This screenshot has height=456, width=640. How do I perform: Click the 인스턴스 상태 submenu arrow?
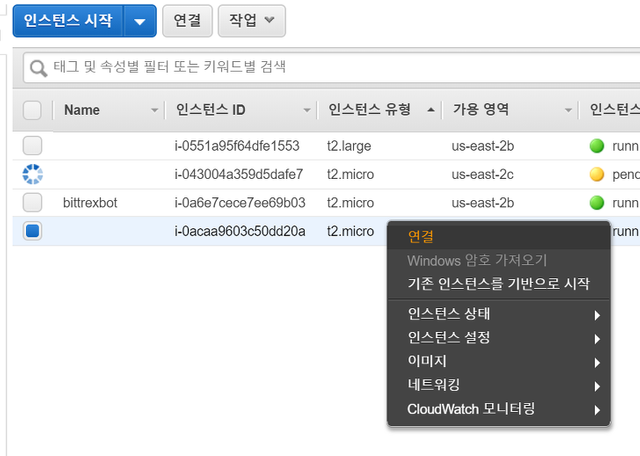597,315
